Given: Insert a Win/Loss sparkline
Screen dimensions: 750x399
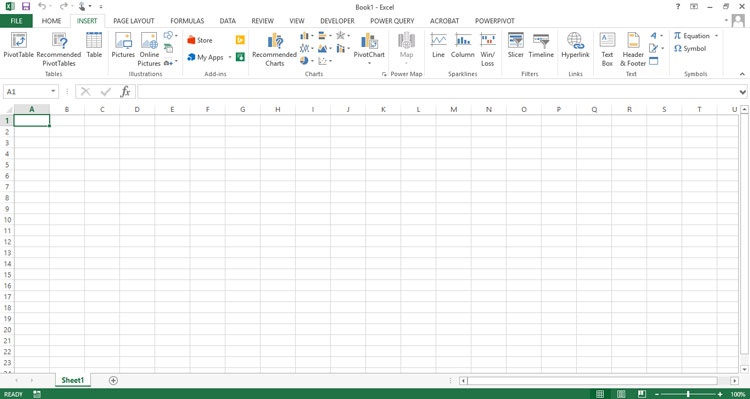Looking at the screenshot, I should click(487, 49).
